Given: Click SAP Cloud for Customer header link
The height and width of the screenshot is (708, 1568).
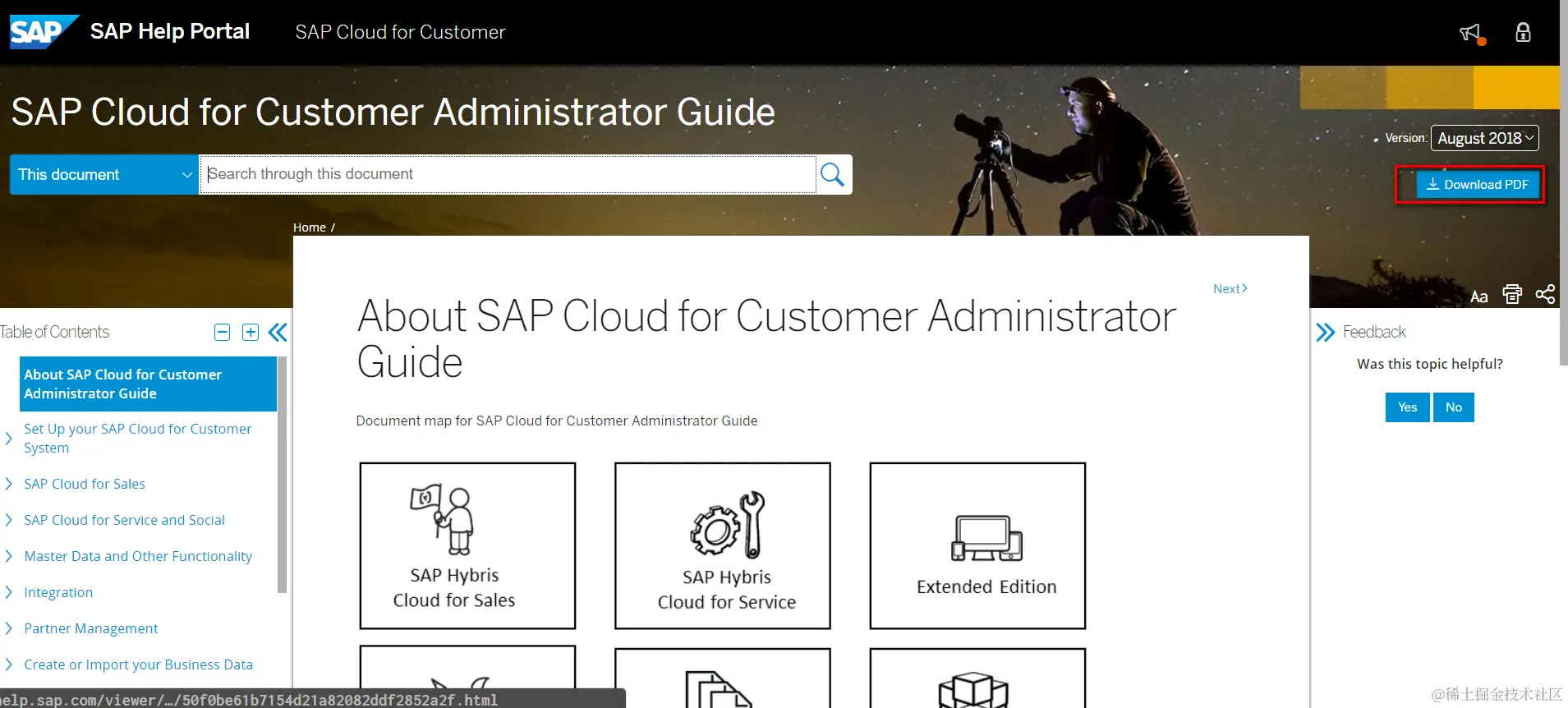Looking at the screenshot, I should tap(400, 32).
